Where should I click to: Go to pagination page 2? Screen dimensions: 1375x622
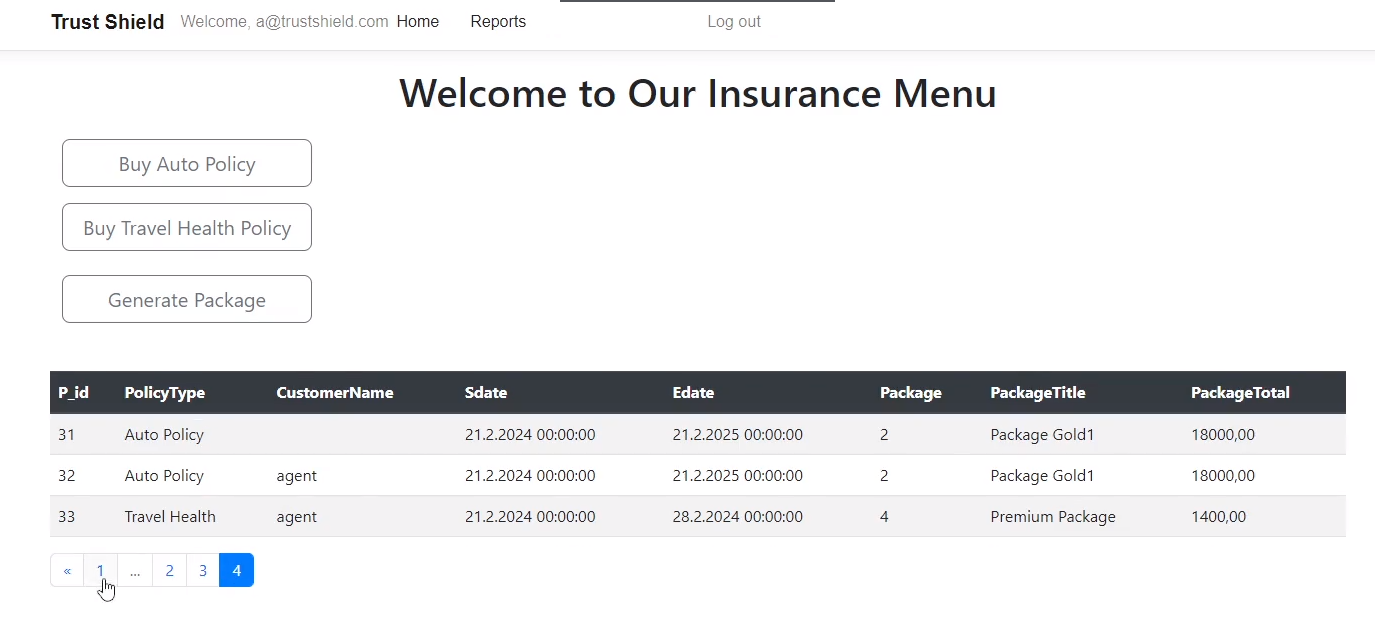169,570
